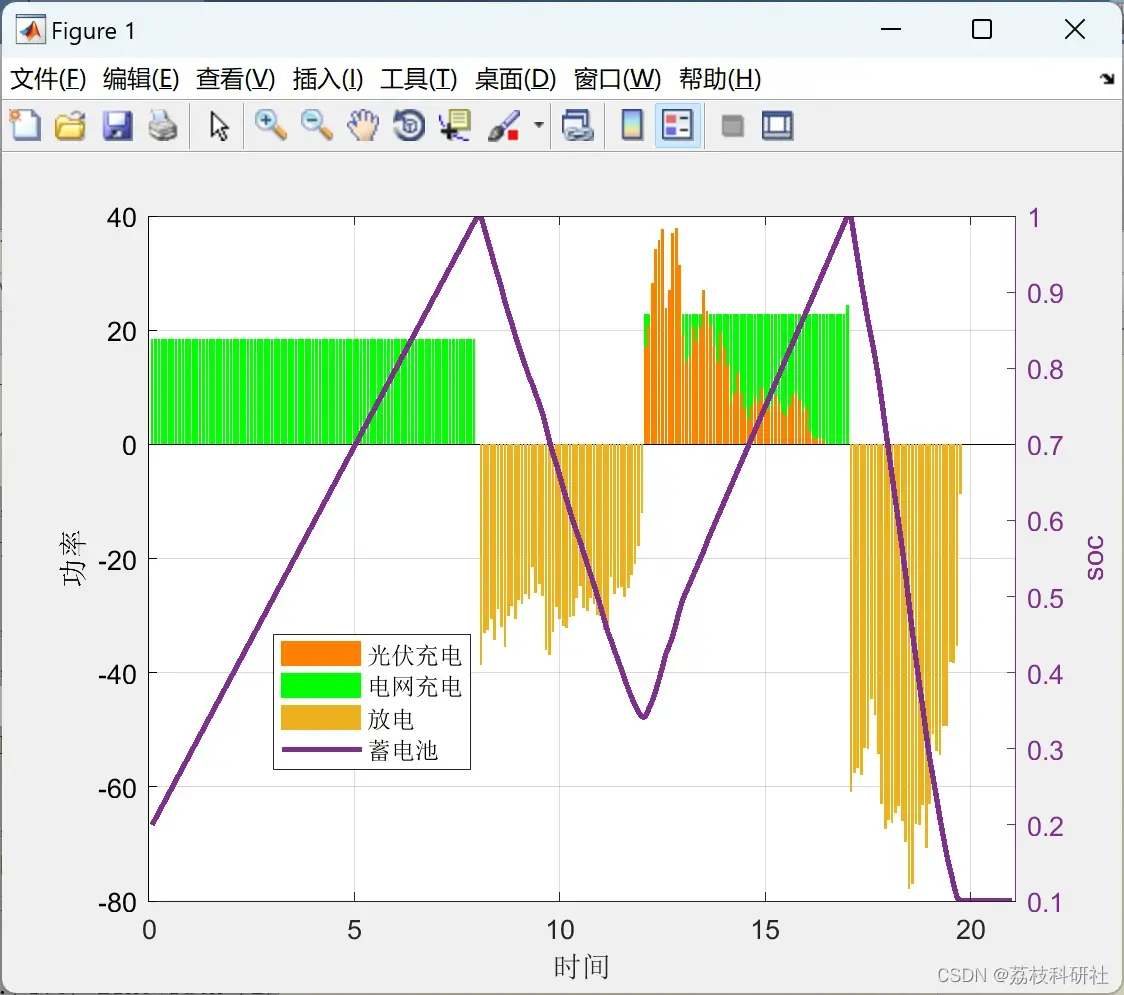The height and width of the screenshot is (995, 1124).
Task: Open the 文件(F) menu
Action: pyautogui.click(x=48, y=79)
